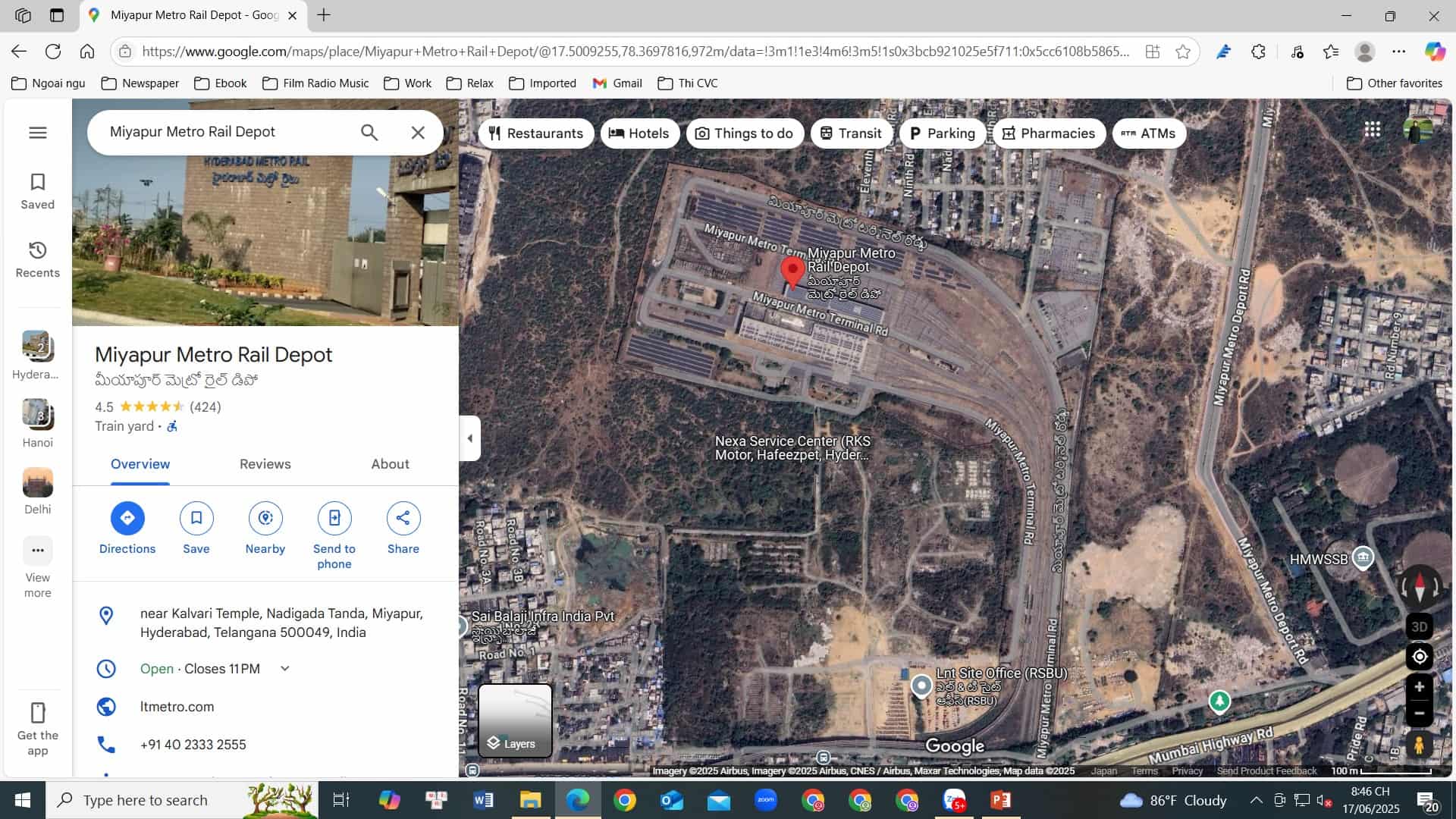The height and width of the screenshot is (819, 1456).
Task: Switch to the About tab
Action: (x=390, y=464)
